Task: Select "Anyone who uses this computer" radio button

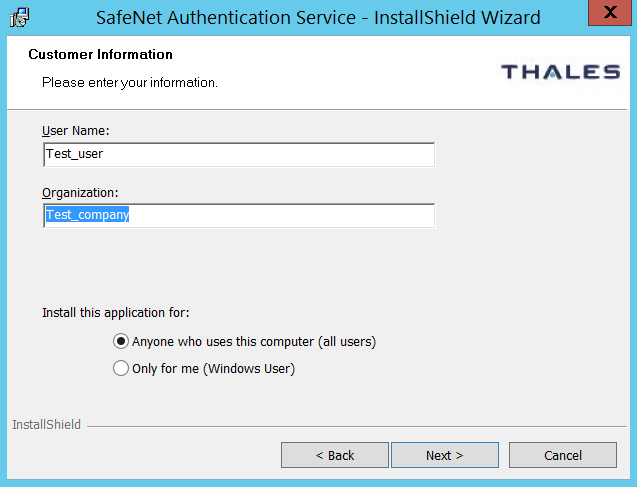Action: pyautogui.click(x=122, y=341)
